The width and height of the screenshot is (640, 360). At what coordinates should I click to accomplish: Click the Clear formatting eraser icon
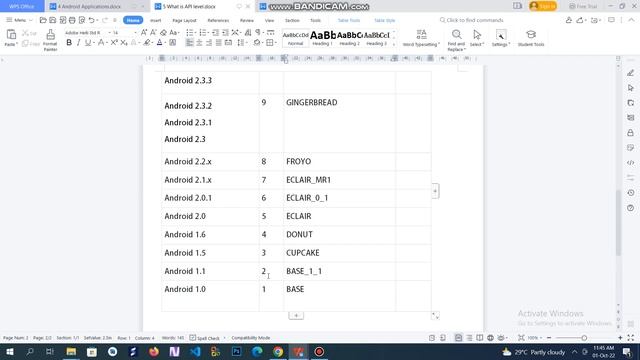[x=163, y=33]
